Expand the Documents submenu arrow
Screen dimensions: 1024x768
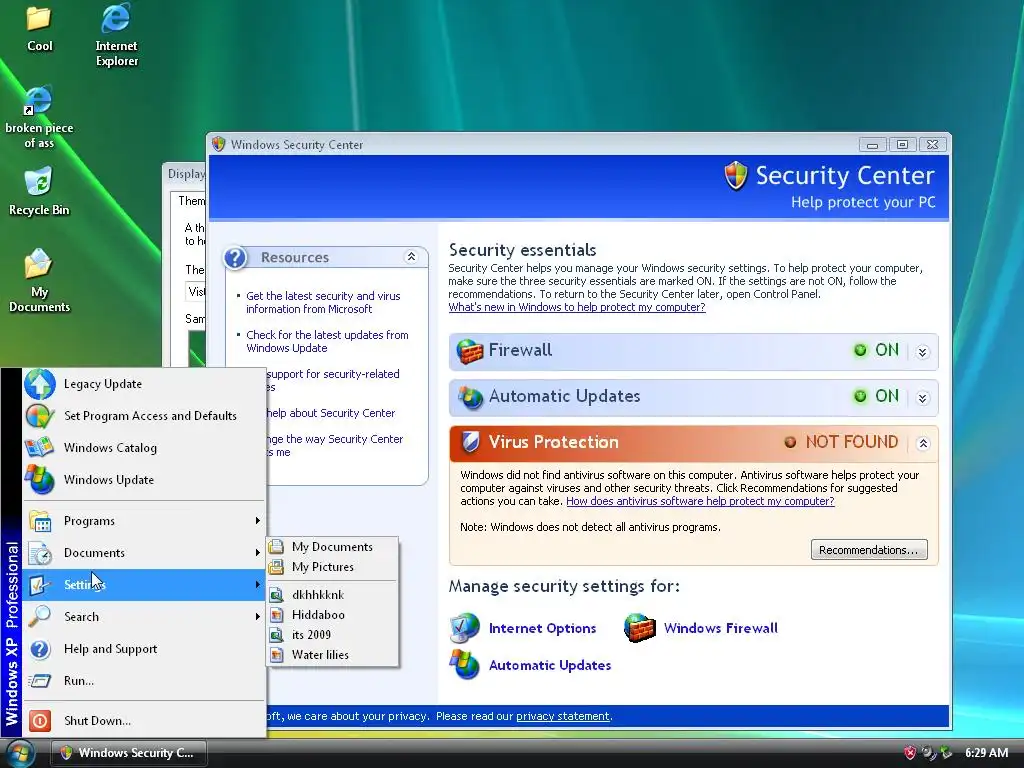click(257, 552)
